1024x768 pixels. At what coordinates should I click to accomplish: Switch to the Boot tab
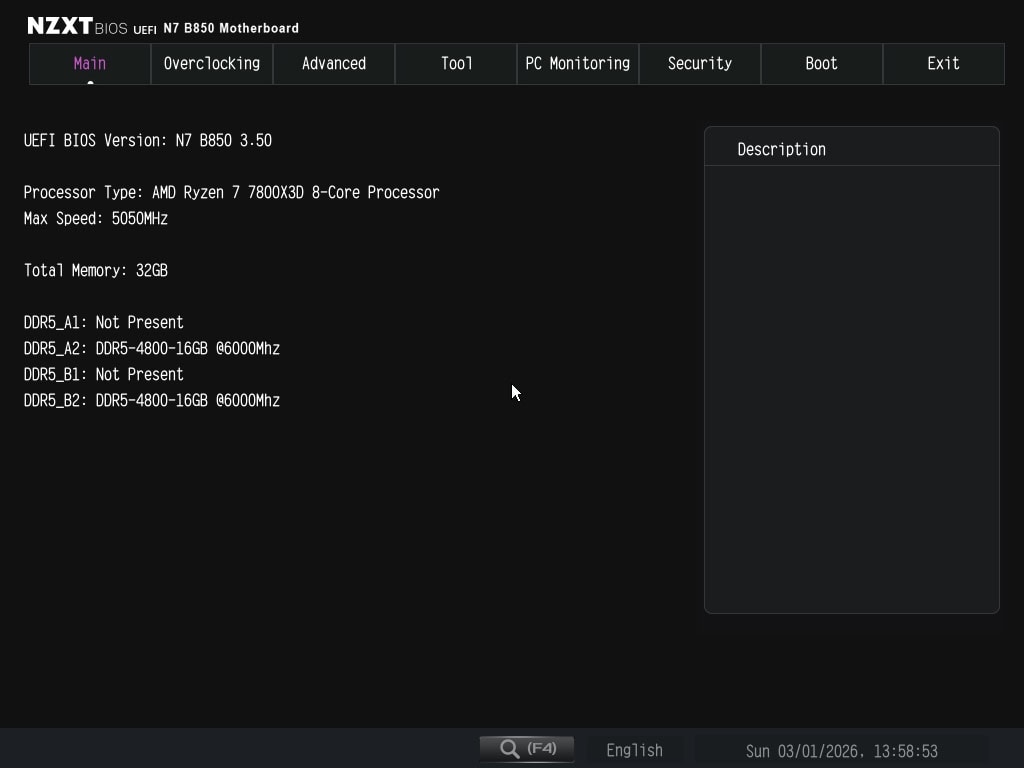(x=821, y=63)
